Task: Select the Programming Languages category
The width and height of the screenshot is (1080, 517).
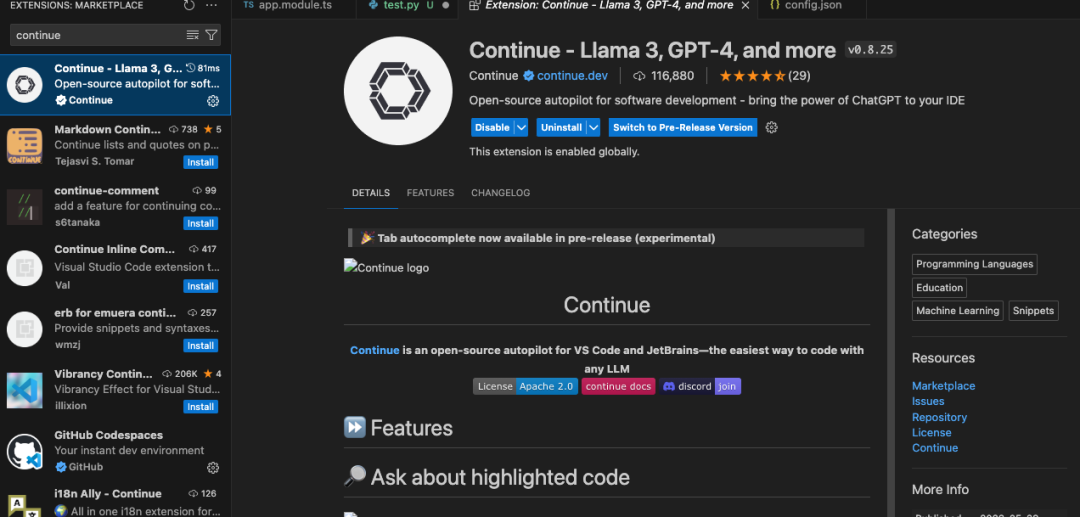Action: [975, 264]
